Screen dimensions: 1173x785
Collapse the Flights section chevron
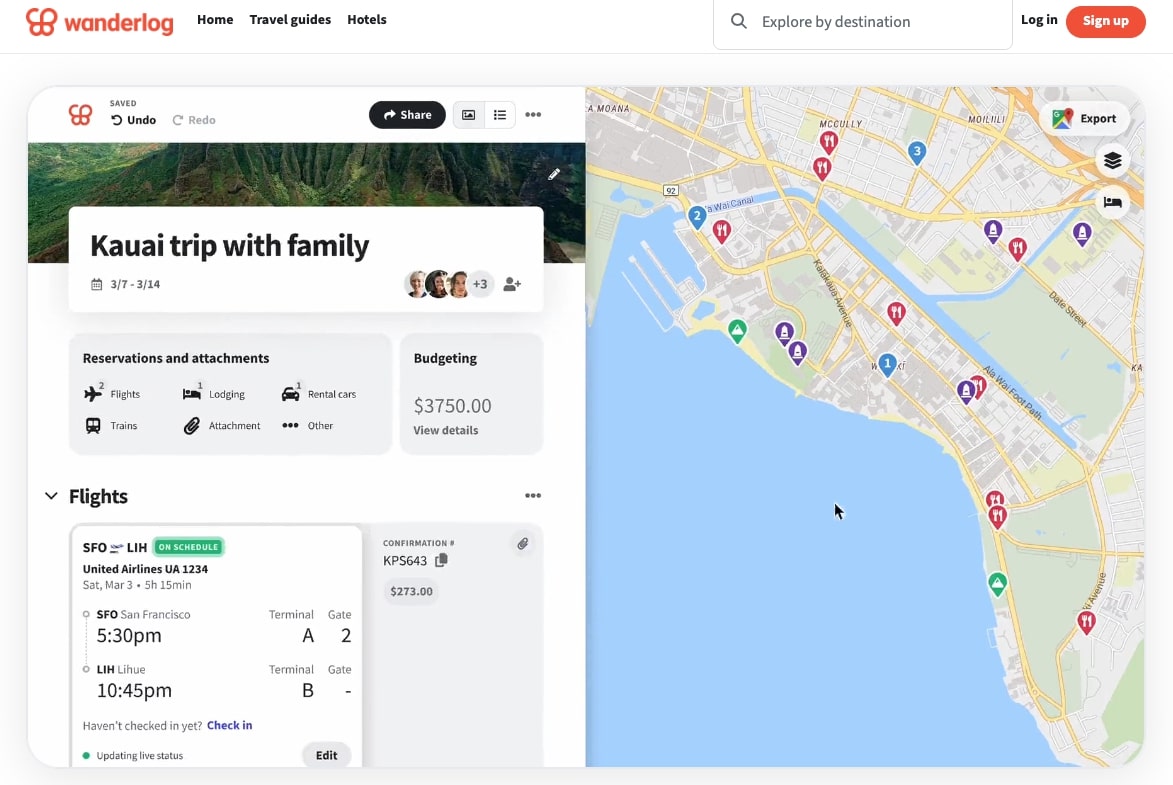51,495
